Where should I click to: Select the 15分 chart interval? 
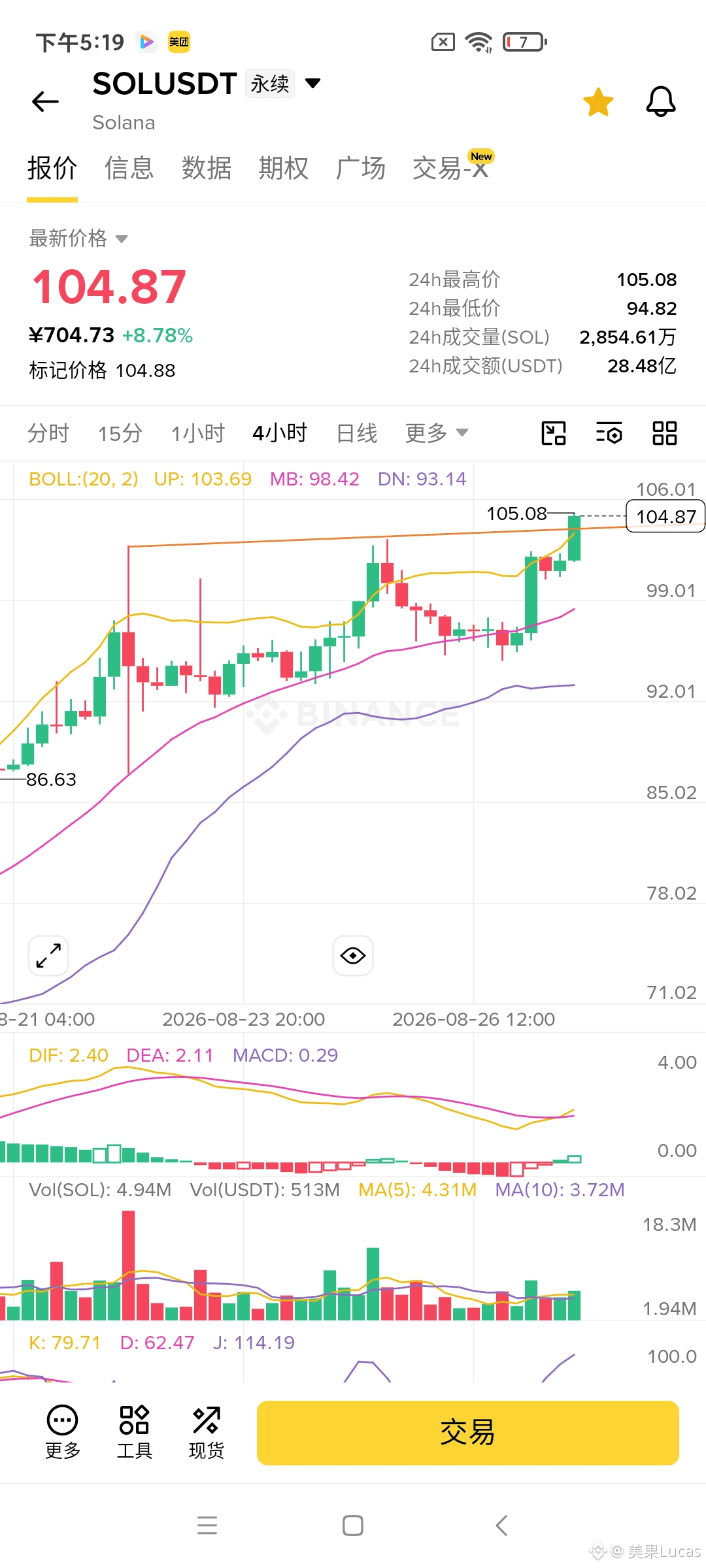click(120, 433)
